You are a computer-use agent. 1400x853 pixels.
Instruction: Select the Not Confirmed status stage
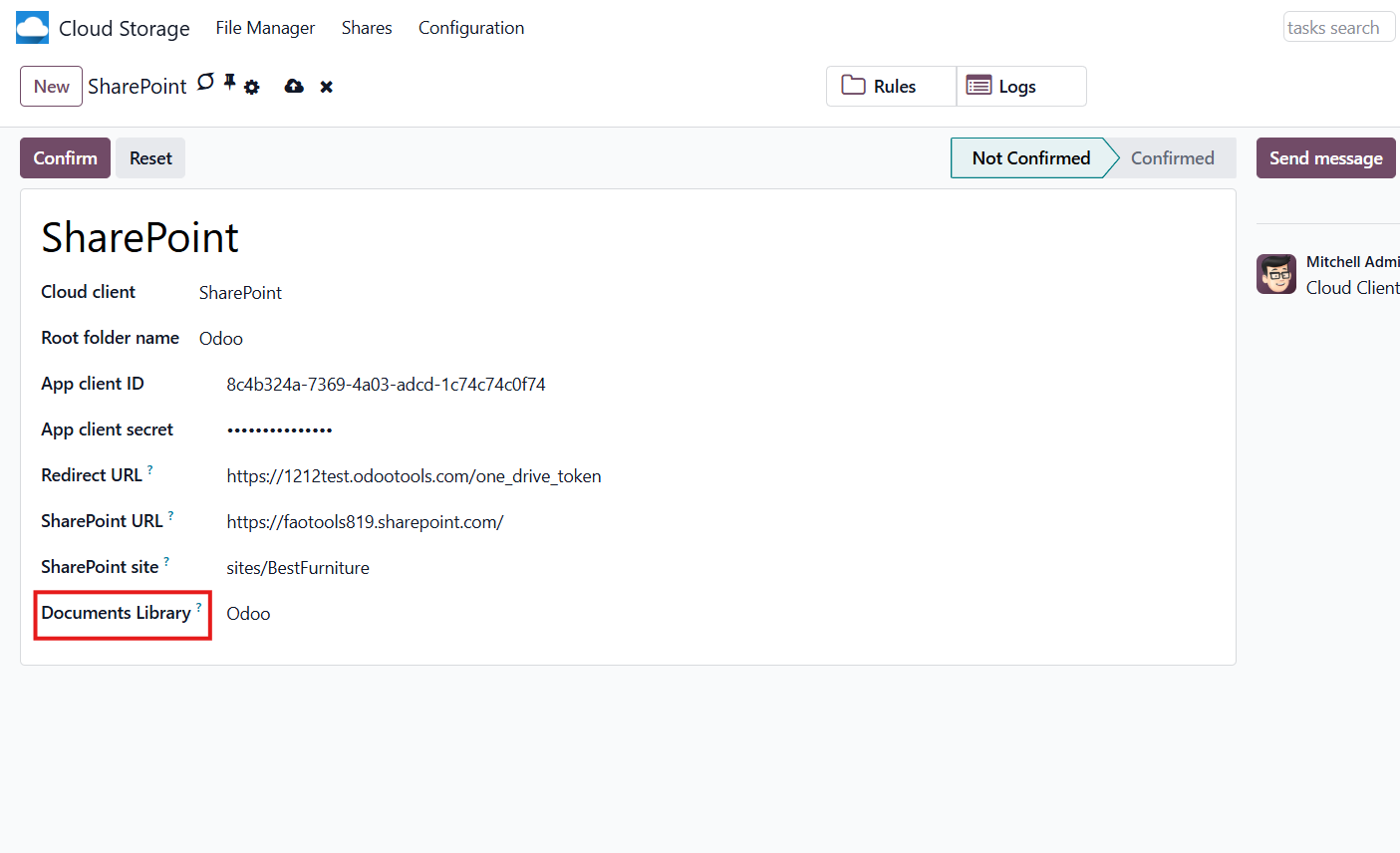[x=1030, y=158]
